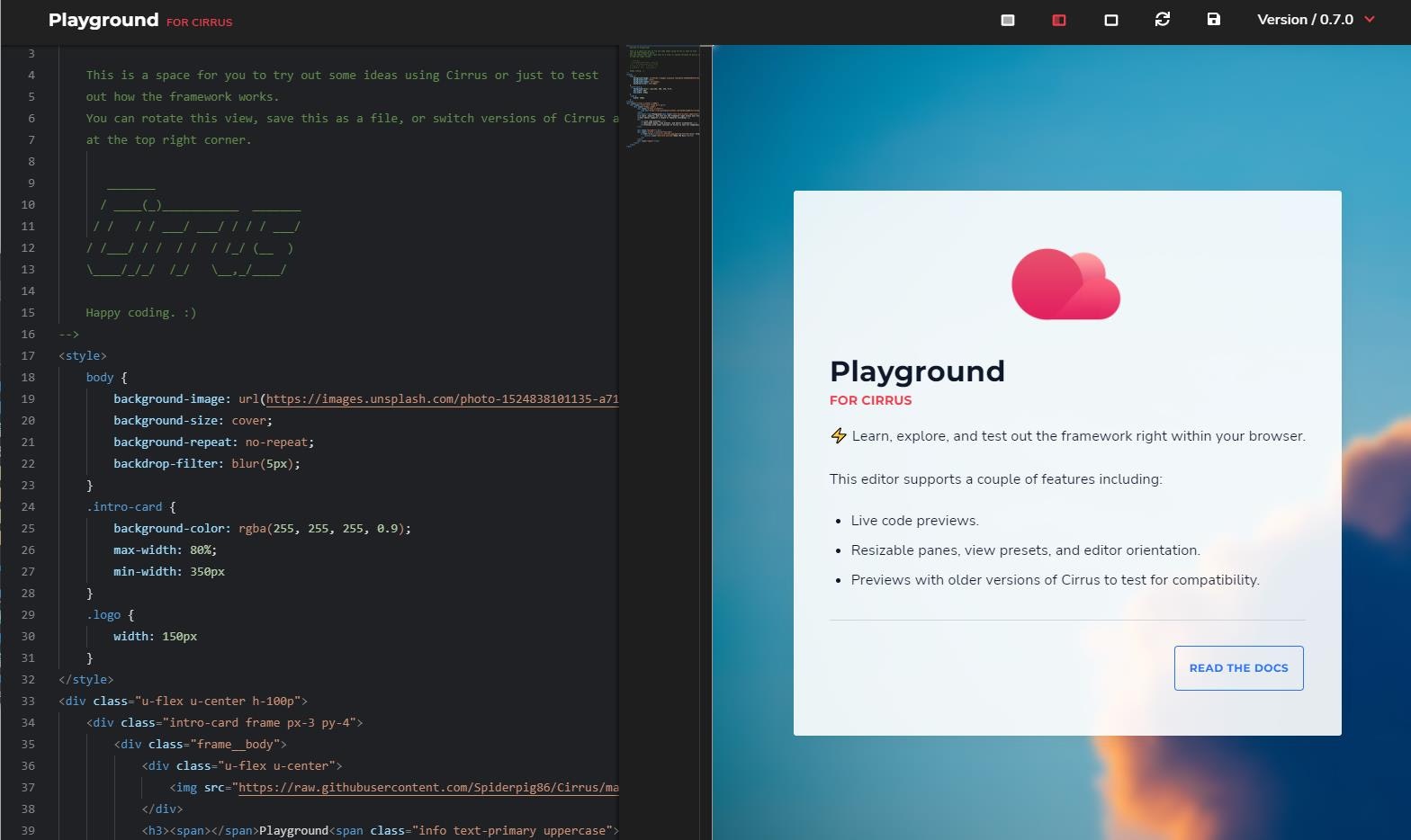Click the 'Live code previews.' bullet
The height and width of the screenshot is (840, 1411).
(x=914, y=521)
